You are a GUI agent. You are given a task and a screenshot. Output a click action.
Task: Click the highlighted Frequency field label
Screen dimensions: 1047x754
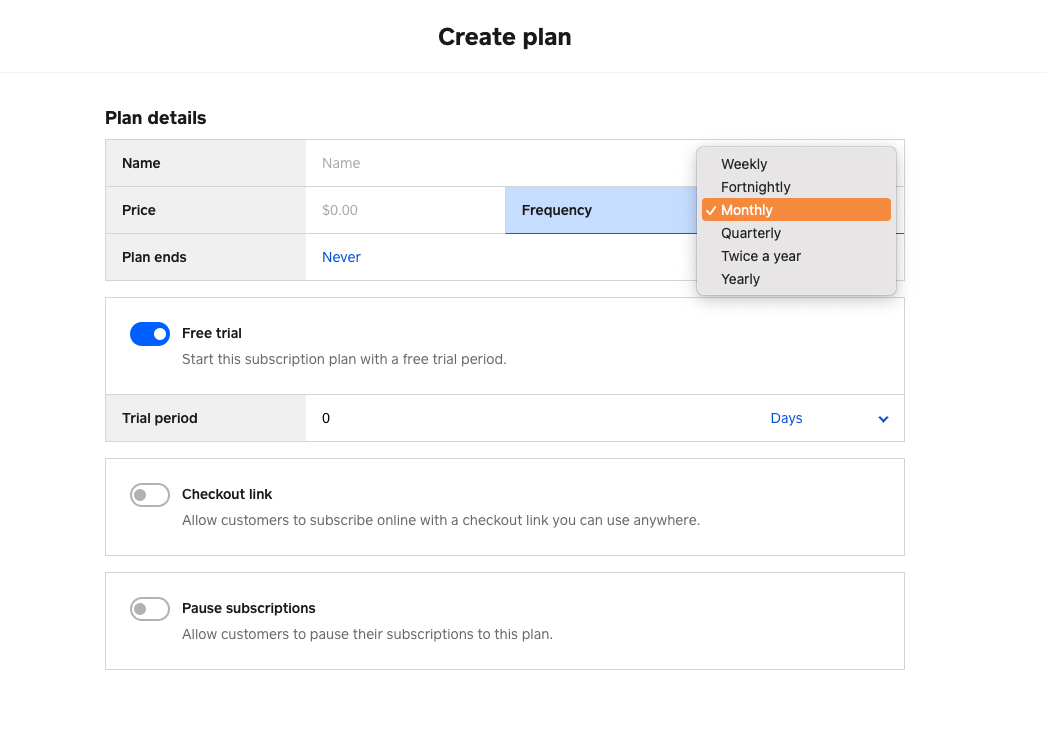coord(557,210)
